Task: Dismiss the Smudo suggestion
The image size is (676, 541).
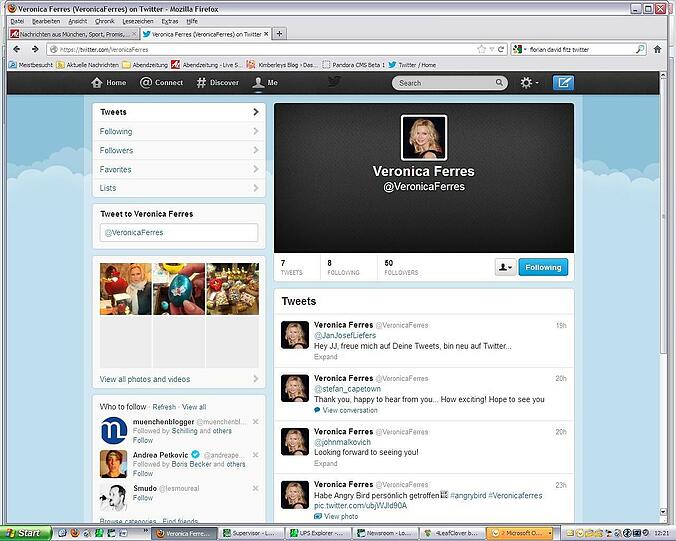Action: [x=256, y=488]
